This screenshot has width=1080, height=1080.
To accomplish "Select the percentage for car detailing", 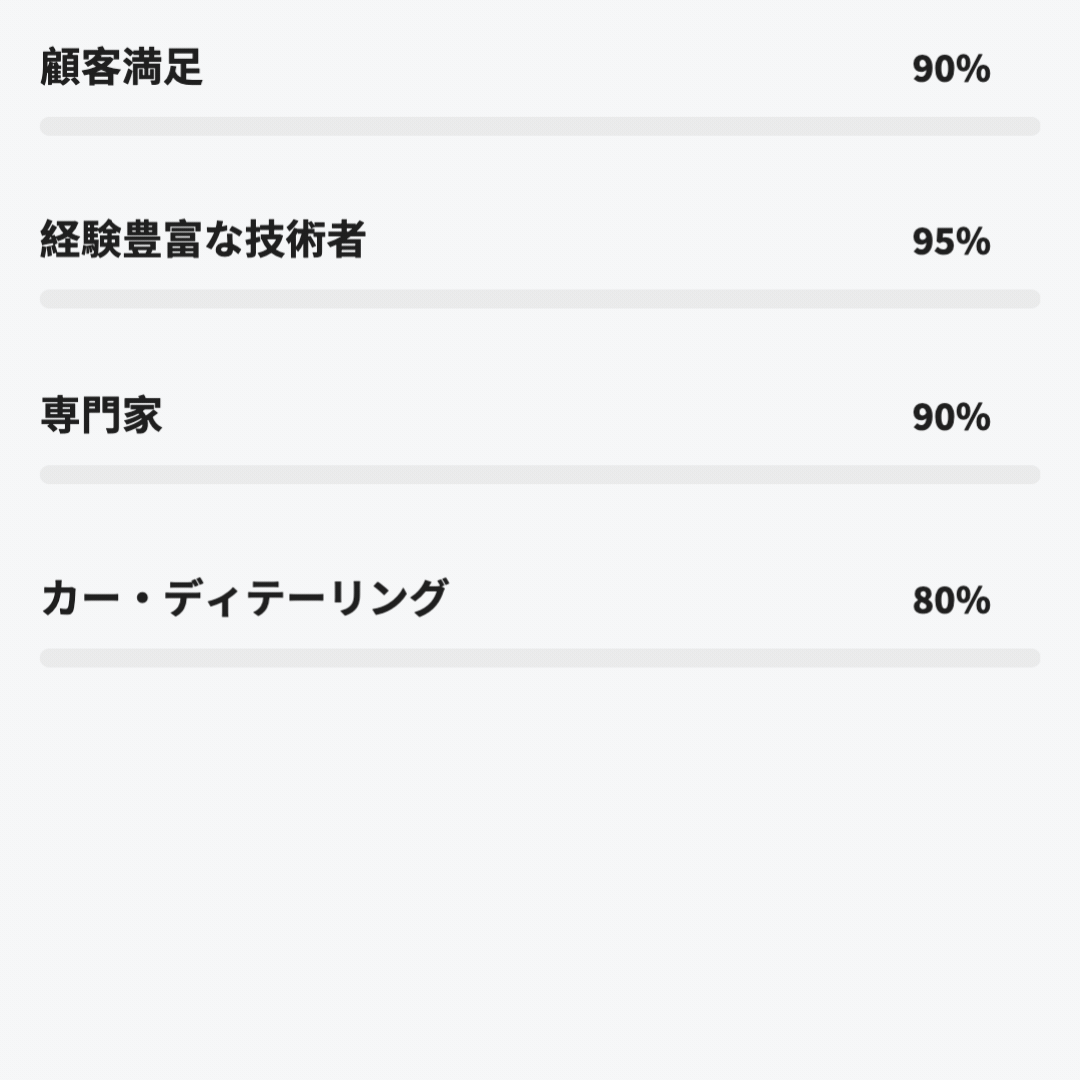I will [950, 601].
